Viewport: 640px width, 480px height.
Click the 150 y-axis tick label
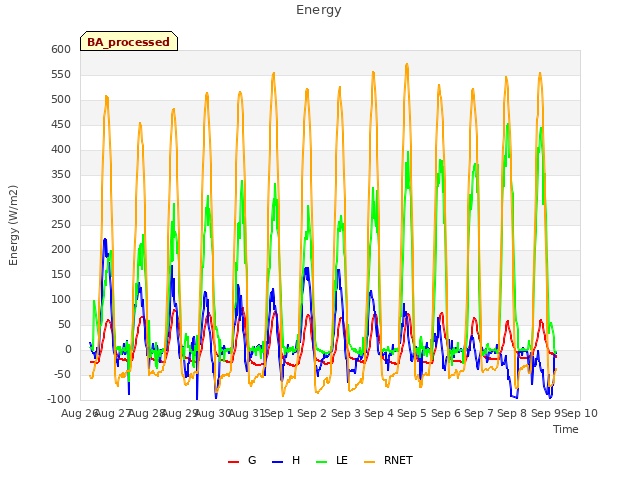click(x=61, y=275)
